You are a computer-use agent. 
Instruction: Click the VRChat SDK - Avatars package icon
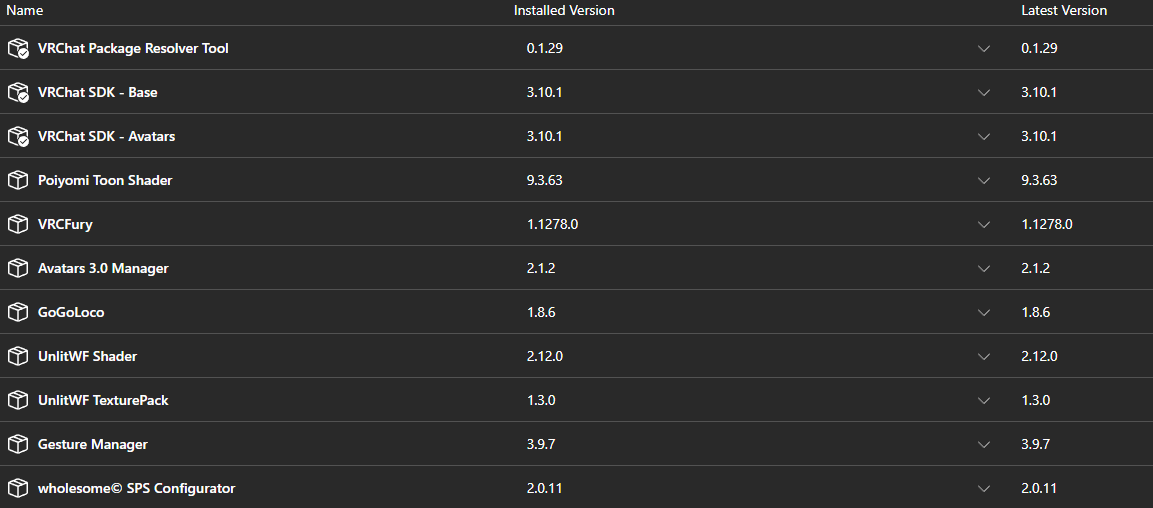coord(18,137)
